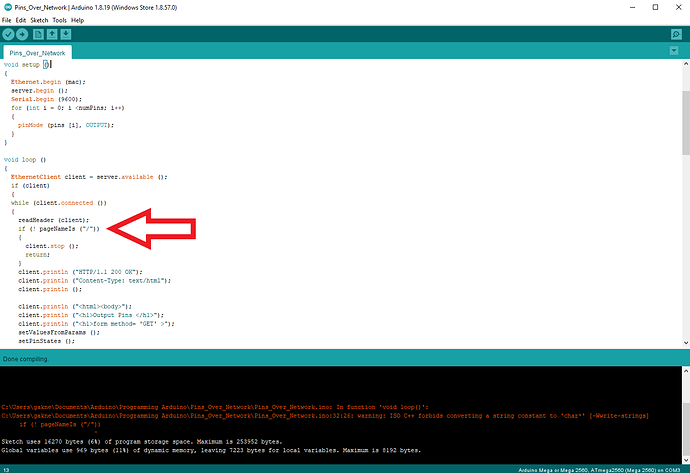Open the Sketch menu

coord(39,20)
